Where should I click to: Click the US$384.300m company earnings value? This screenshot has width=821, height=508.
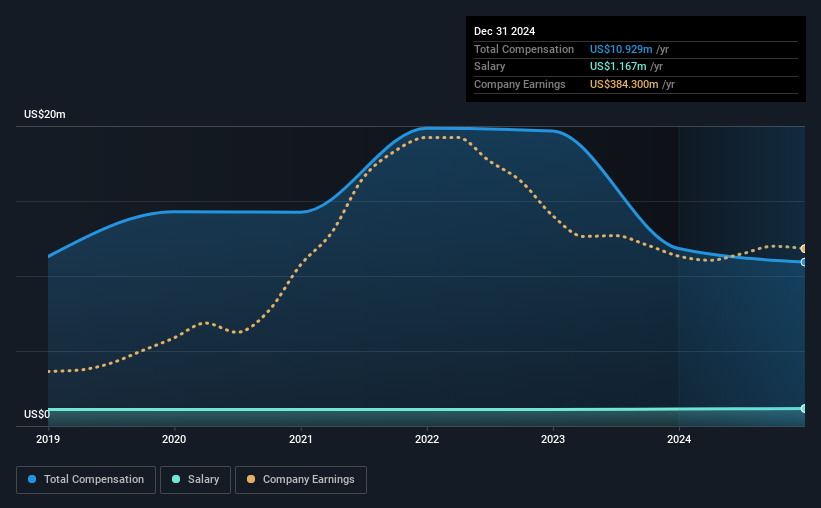point(624,84)
